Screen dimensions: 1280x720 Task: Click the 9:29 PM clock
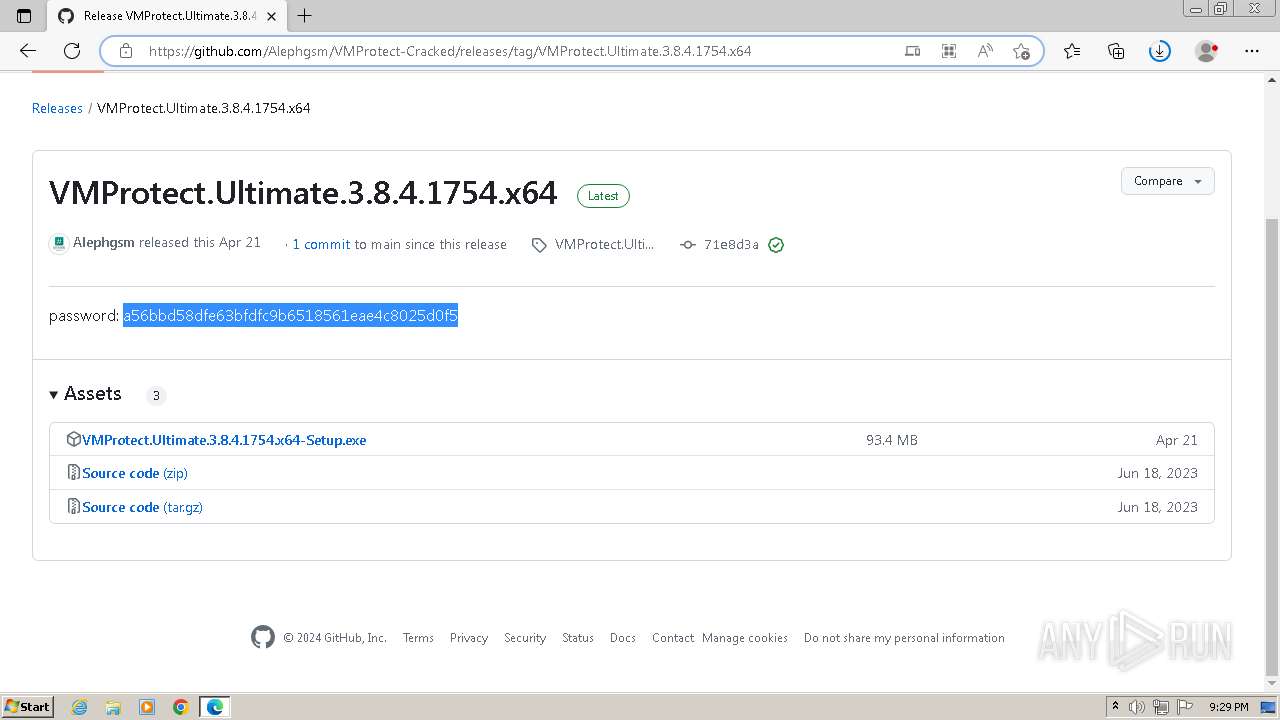pos(1228,707)
